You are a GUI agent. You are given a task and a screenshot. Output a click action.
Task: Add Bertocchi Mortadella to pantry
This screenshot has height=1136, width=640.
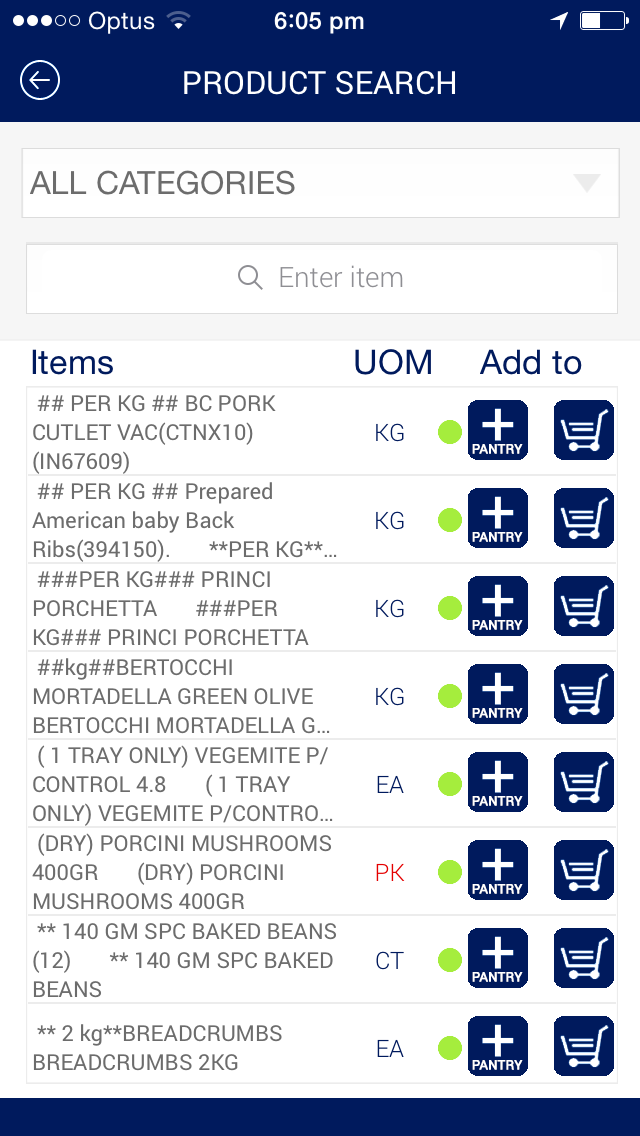[x=497, y=695]
